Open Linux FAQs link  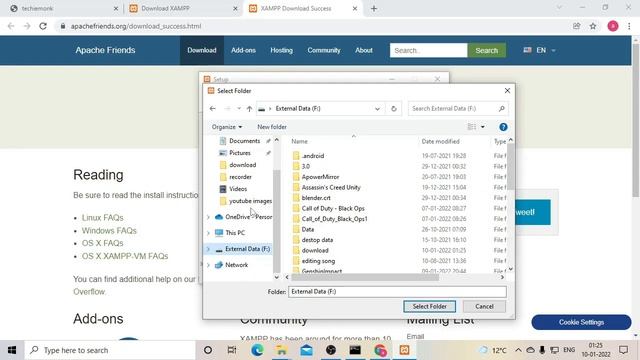point(102,218)
